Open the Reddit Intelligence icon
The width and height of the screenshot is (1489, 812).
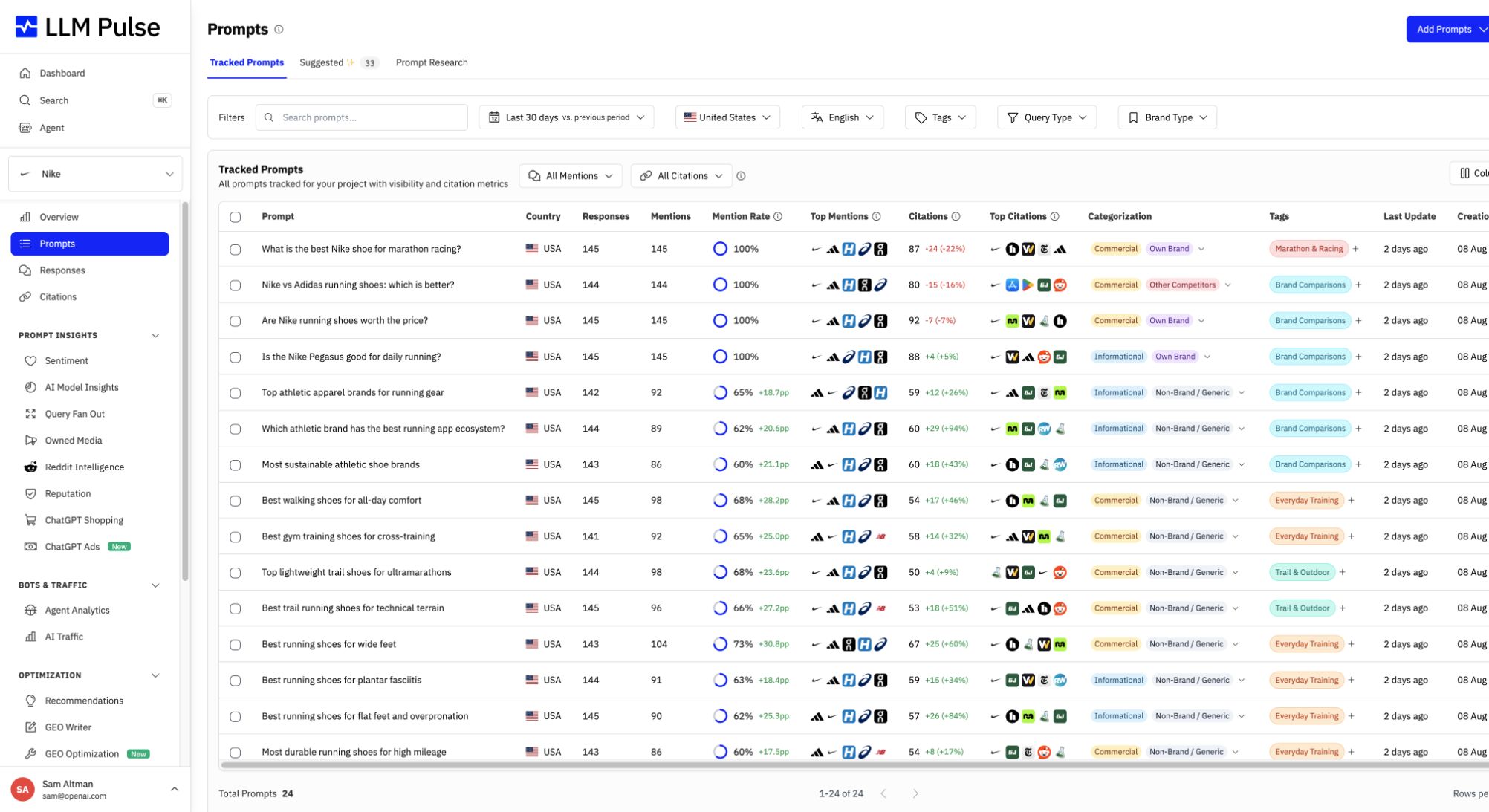click(30, 467)
